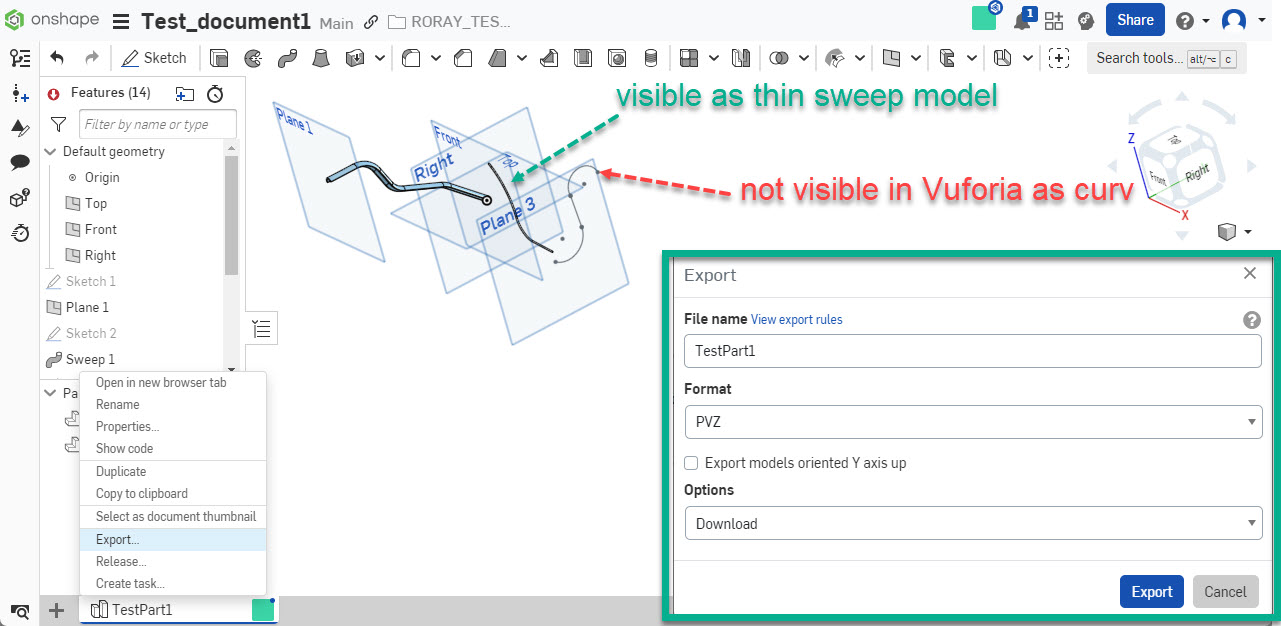Click the Undo arrow
The image size is (1281, 626).
coord(58,57)
